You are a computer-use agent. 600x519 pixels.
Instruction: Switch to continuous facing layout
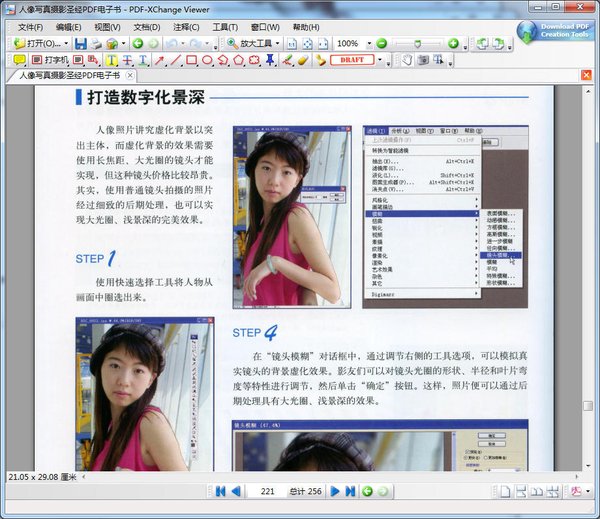[553, 491]
